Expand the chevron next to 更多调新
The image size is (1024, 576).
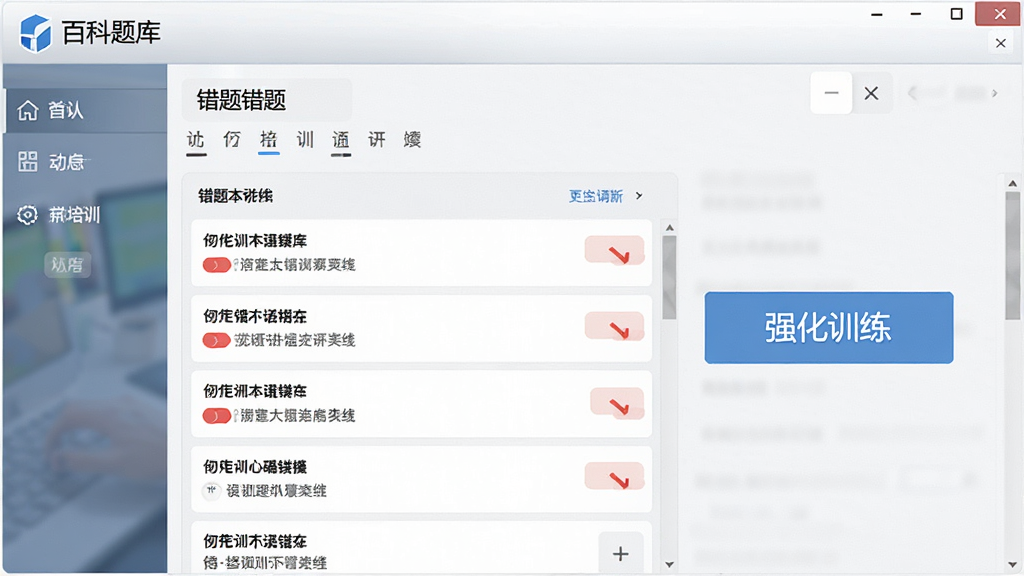(x=639, y=196)
